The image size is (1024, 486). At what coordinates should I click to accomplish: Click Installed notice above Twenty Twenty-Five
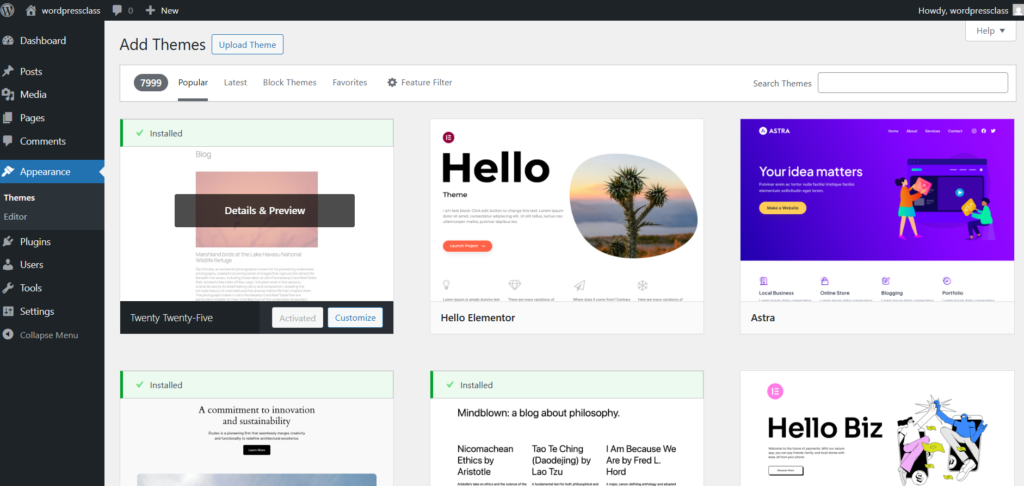(x=257, y=133)
